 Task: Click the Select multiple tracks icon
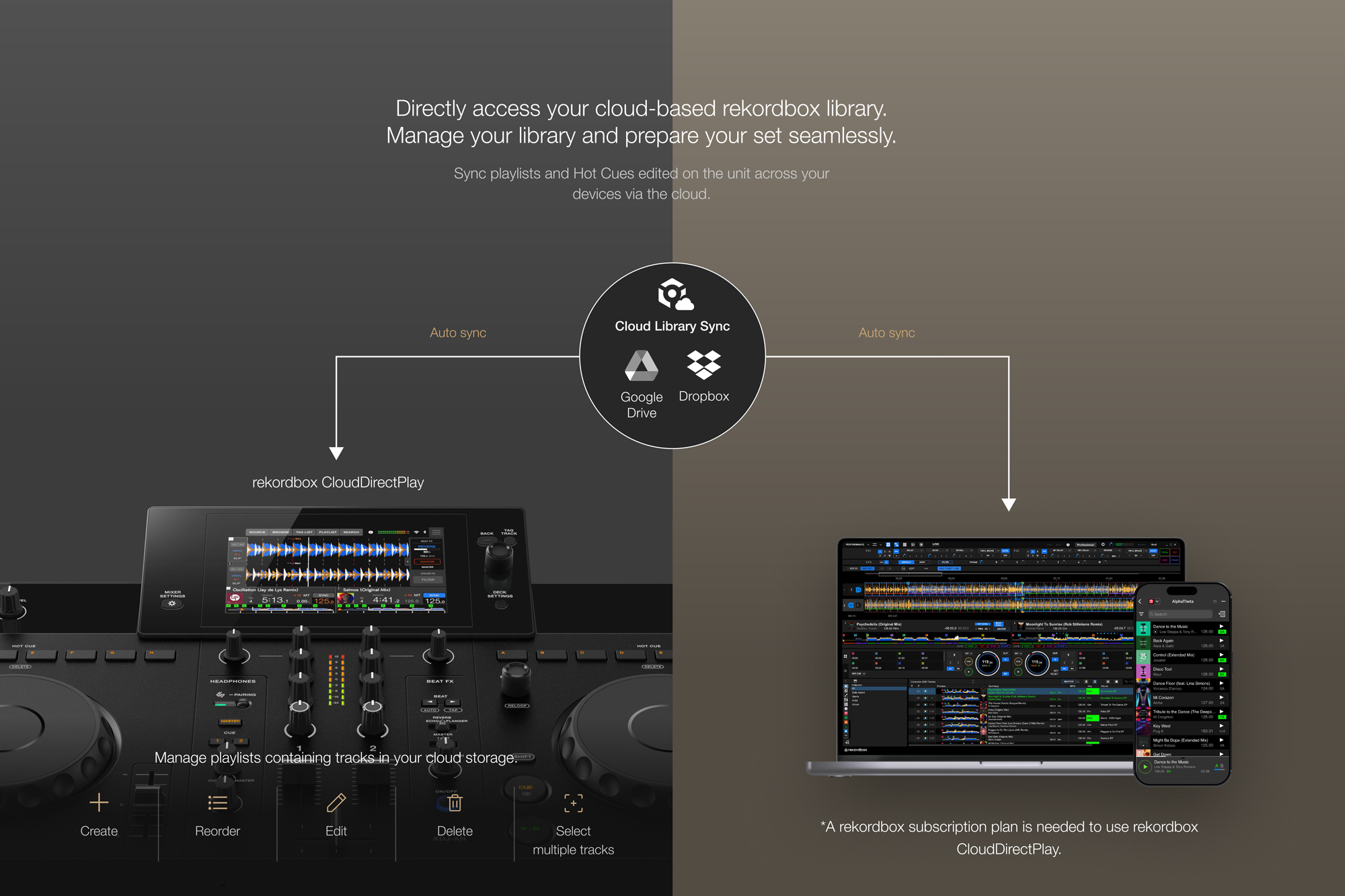tap(574, 803)
